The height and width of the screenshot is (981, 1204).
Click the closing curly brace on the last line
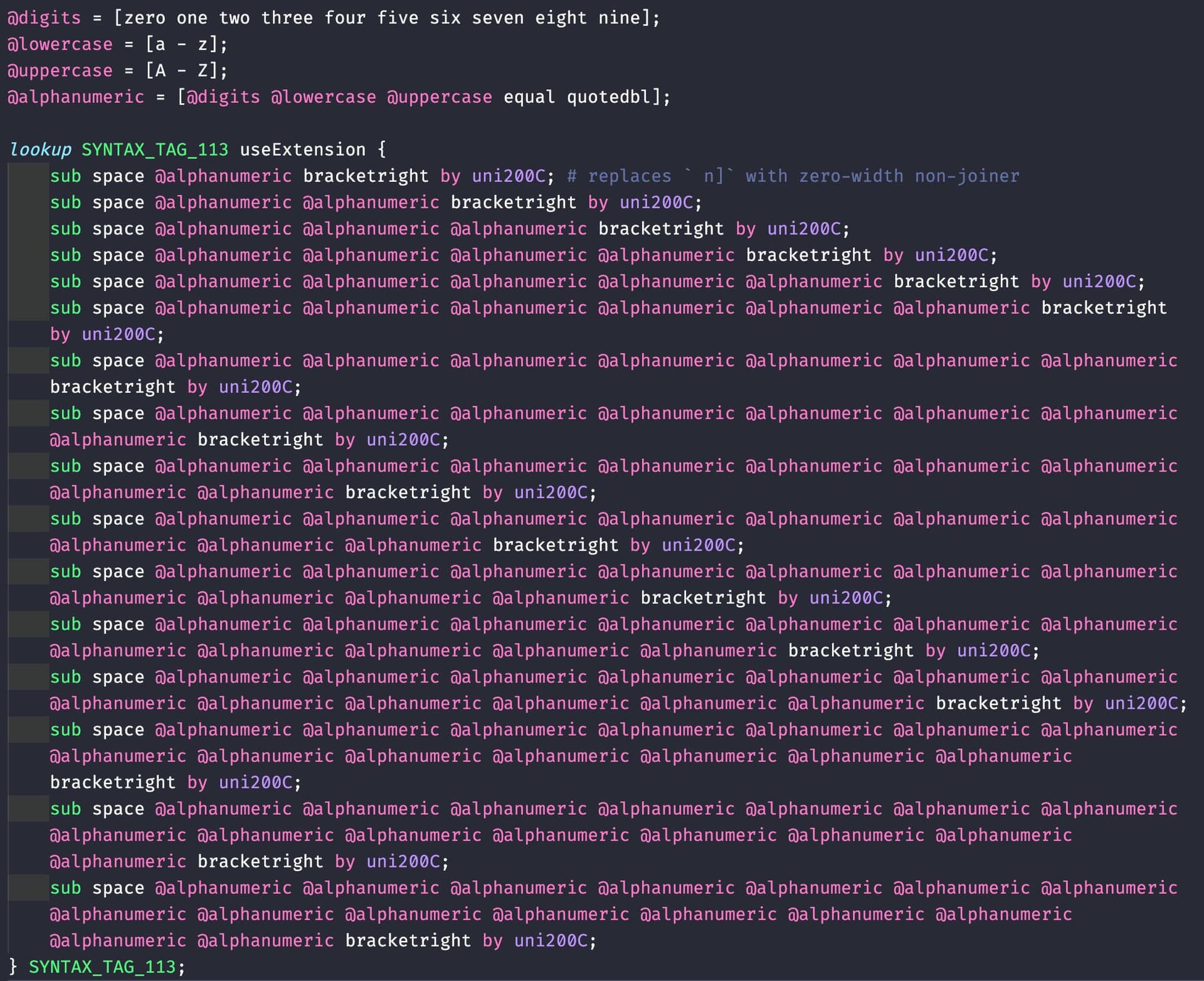(x=13, y=967)
